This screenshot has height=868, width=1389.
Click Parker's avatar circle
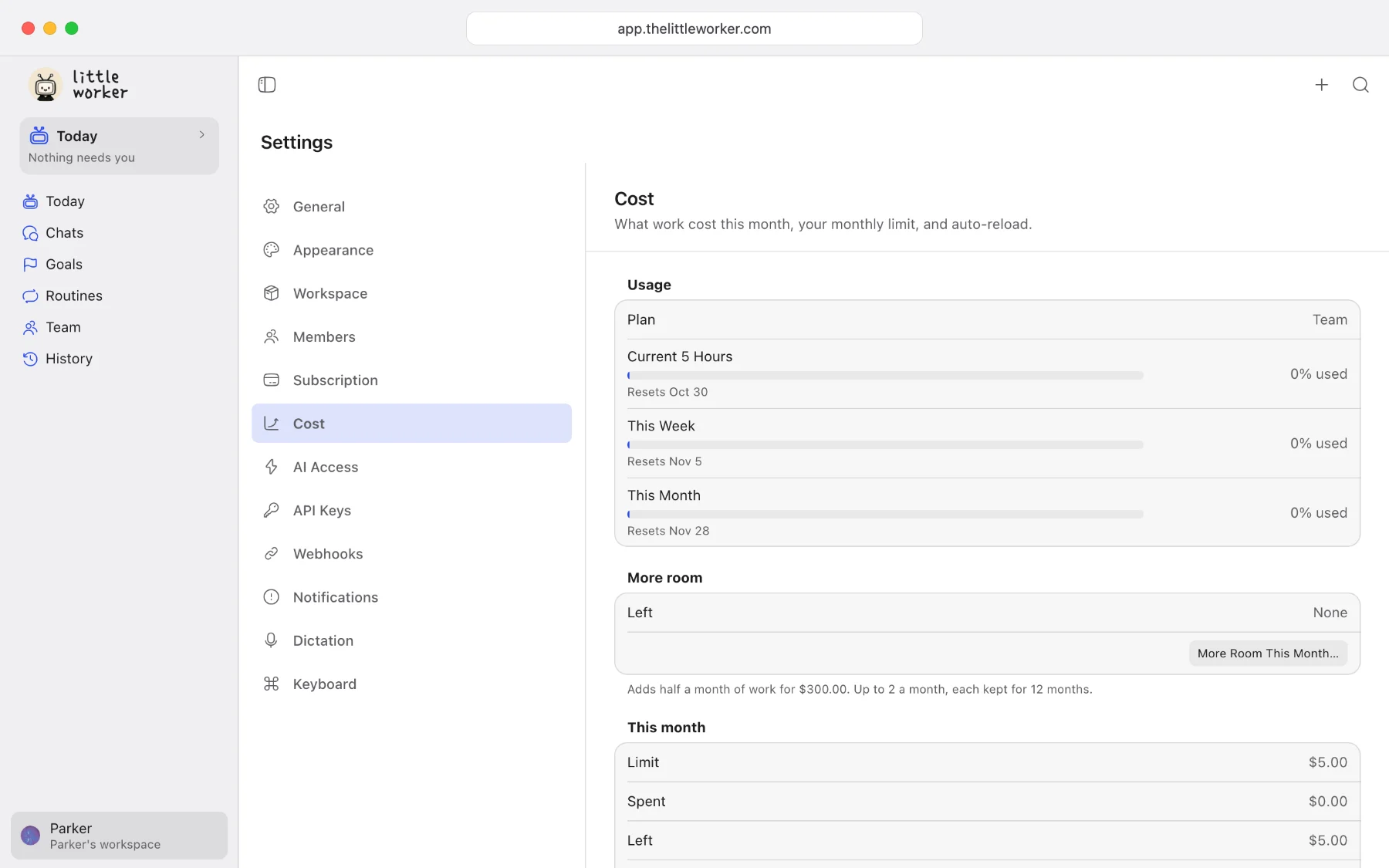point(30,836)
